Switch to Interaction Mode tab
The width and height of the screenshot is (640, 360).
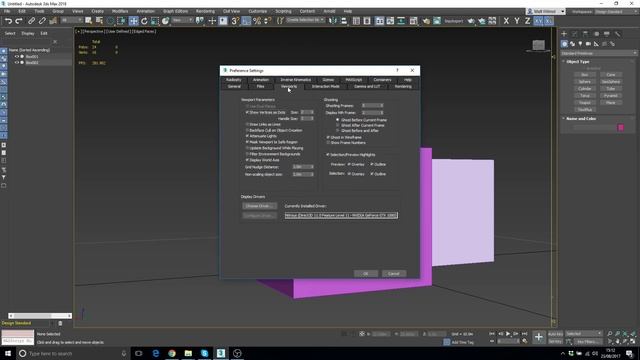[x=325, y=87]
